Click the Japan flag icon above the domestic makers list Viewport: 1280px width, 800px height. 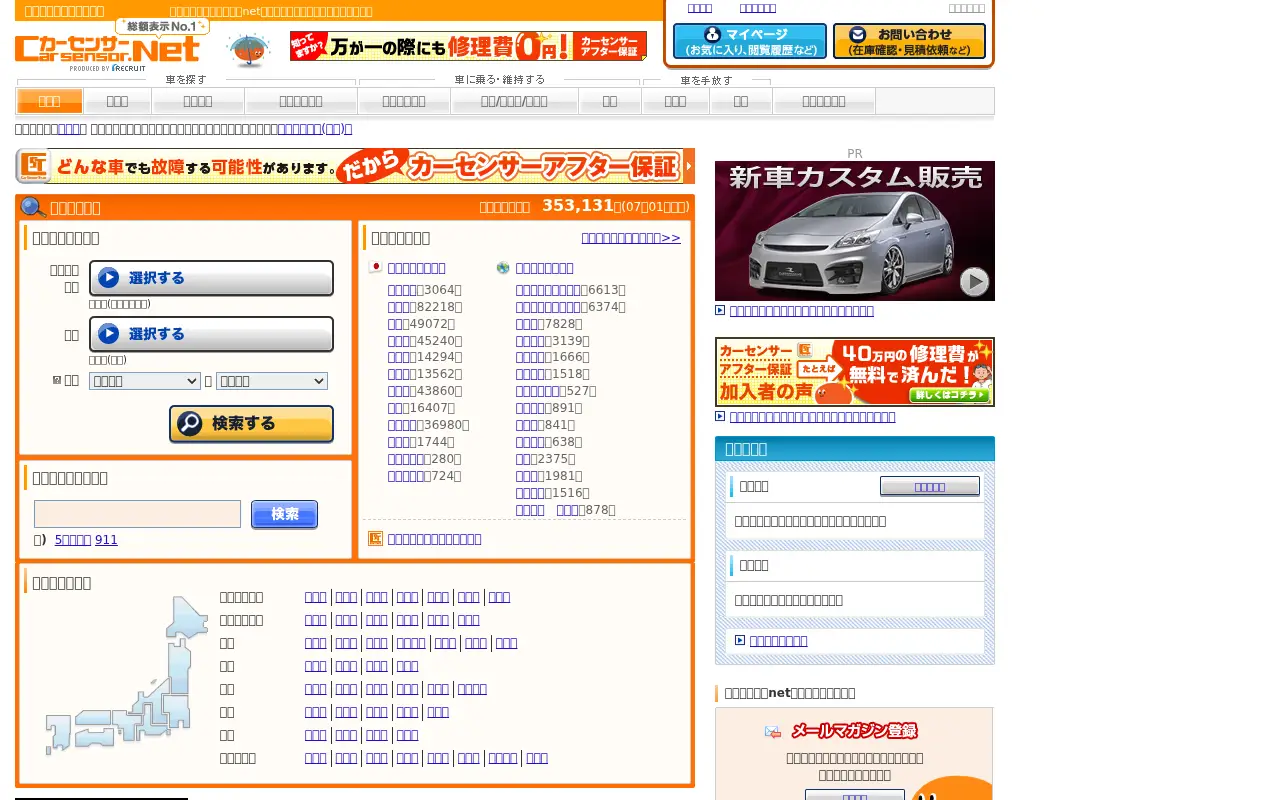[376, 267]
